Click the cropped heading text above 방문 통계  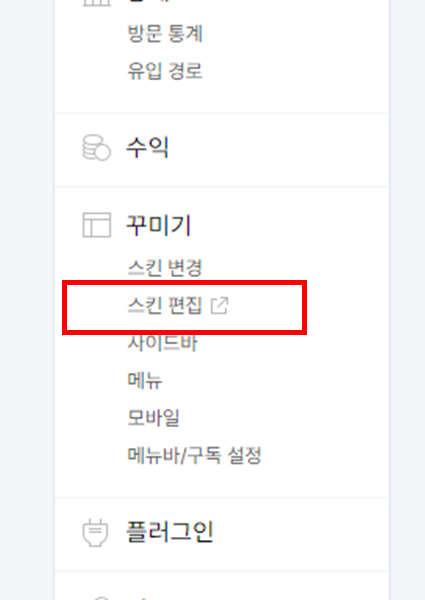coord(147,2)
